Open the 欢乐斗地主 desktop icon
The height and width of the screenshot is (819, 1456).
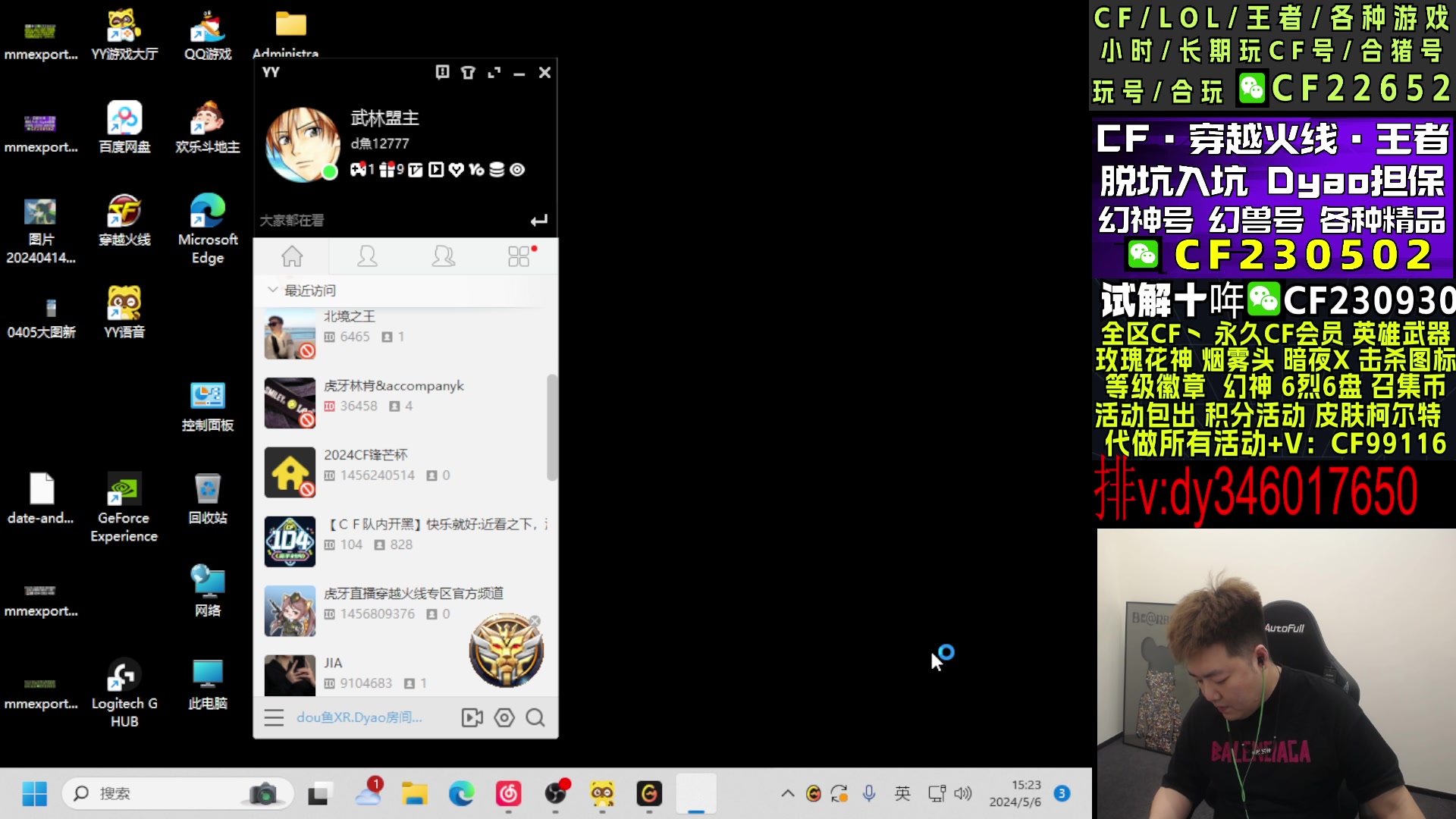pyautogui.click(x=208, y=127)
